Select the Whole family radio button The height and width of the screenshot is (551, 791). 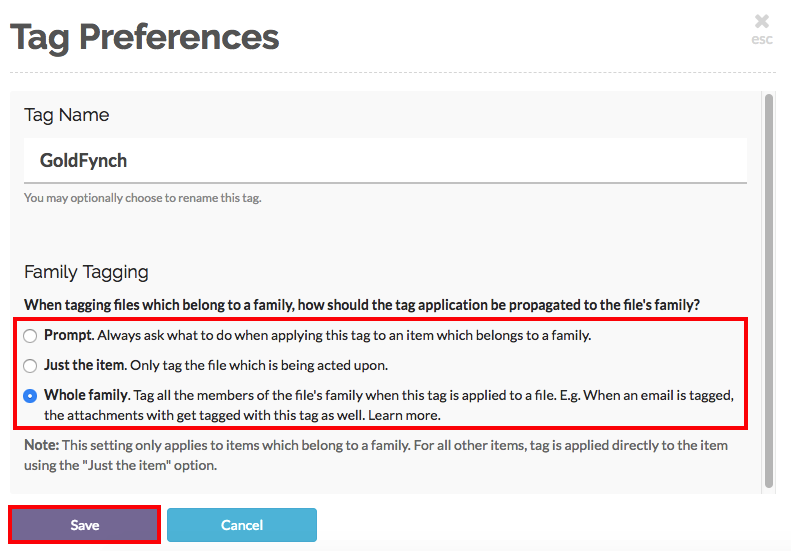[31, 396]
